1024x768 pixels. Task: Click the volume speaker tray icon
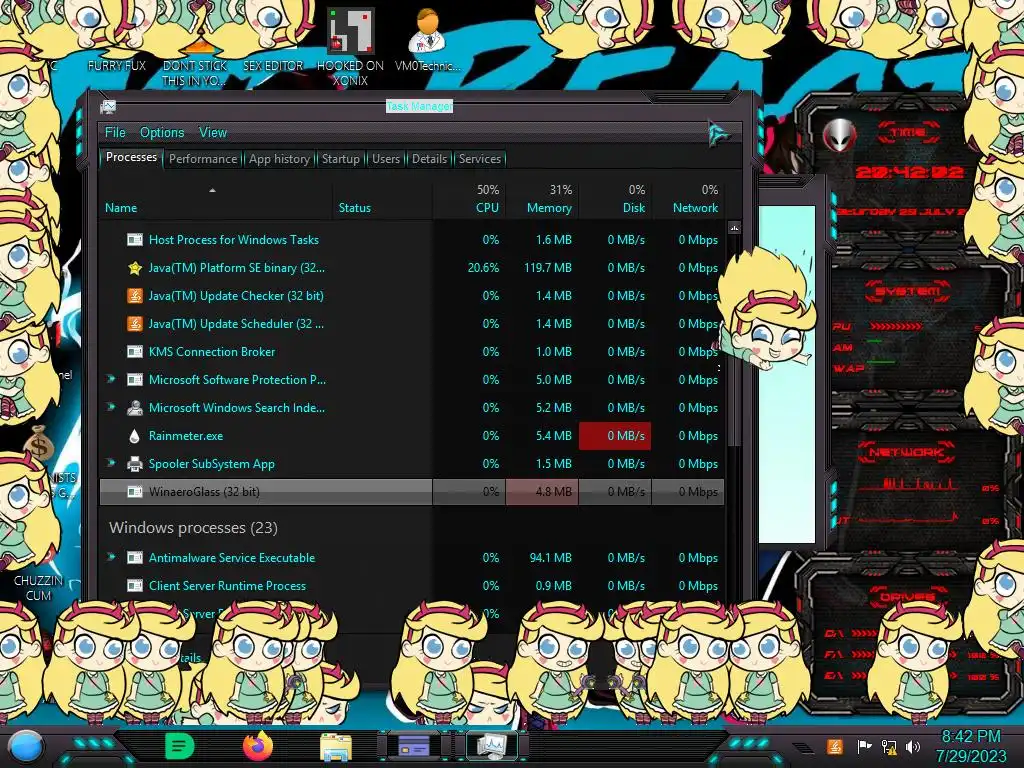913,746
